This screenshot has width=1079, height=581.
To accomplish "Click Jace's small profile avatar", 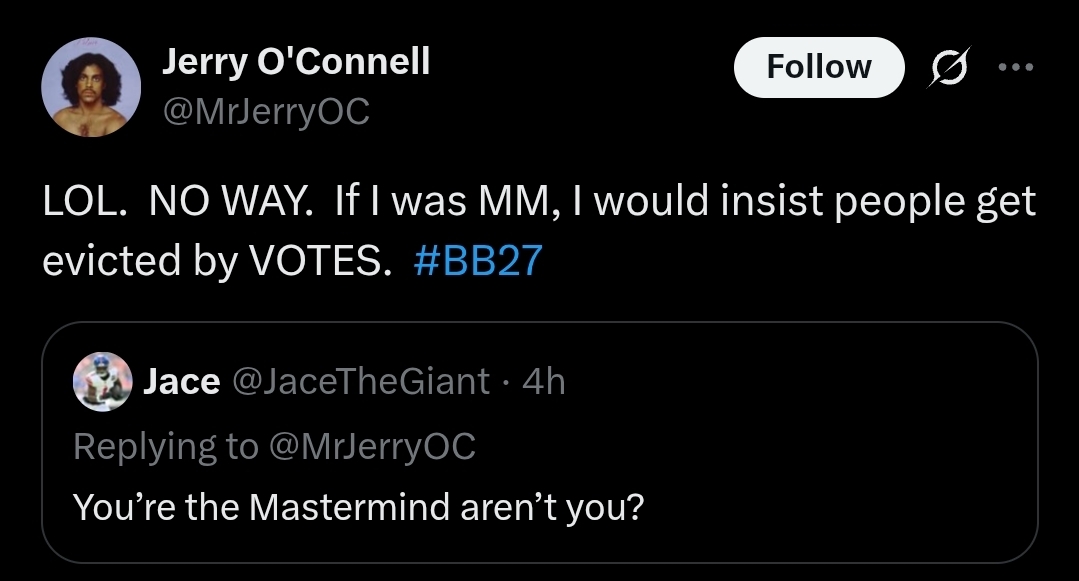I will (104, 381).
